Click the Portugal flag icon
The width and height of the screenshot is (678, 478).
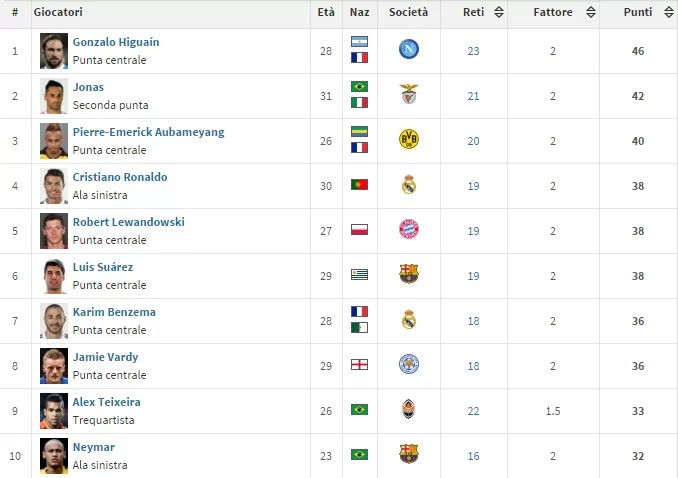[360, 185]
